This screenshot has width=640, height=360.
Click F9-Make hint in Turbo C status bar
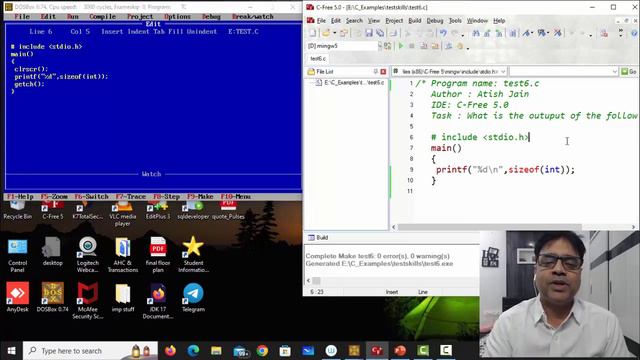200,196
